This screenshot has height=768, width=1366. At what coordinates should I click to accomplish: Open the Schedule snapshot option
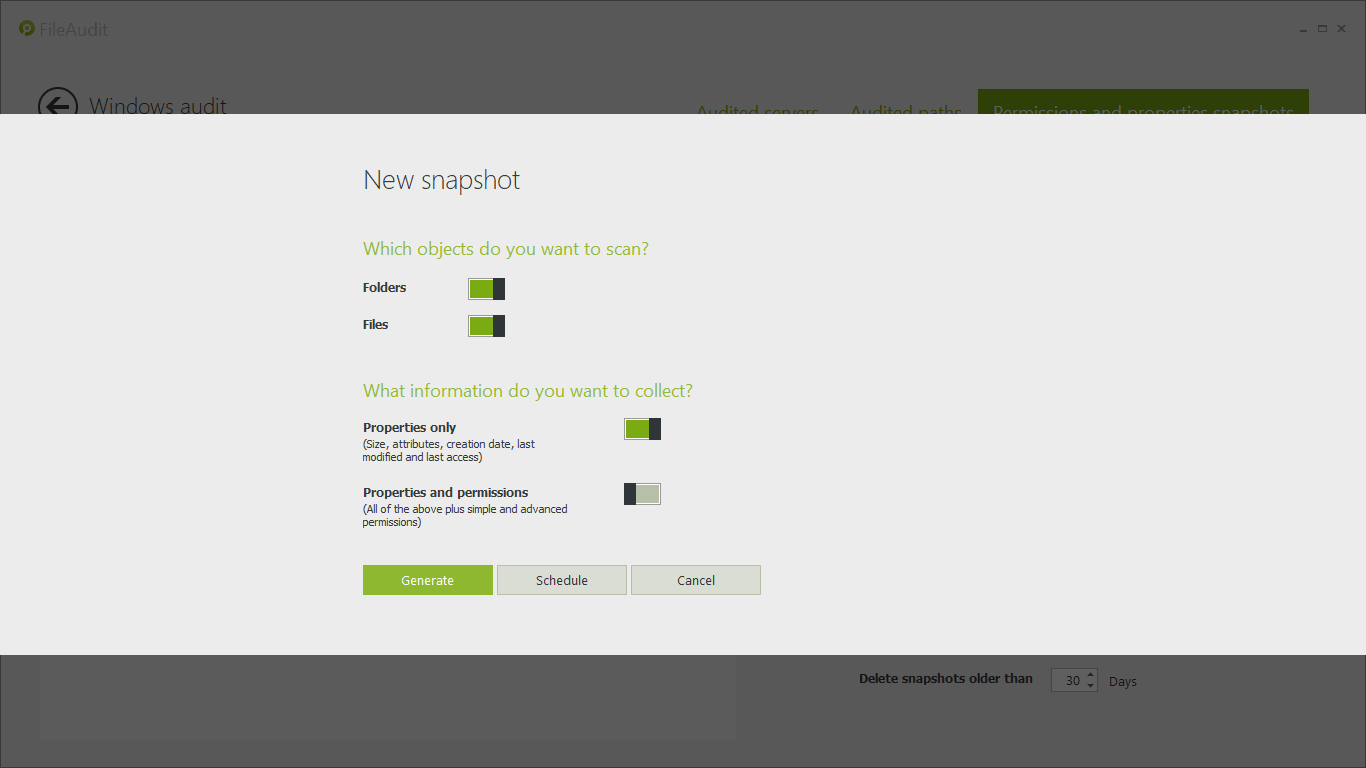561,580
